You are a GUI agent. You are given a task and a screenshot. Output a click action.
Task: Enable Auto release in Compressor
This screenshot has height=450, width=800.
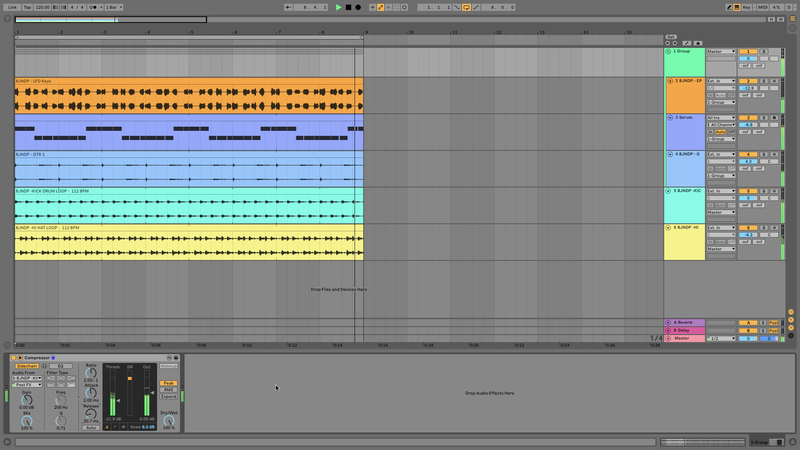[x=91, y=427]
